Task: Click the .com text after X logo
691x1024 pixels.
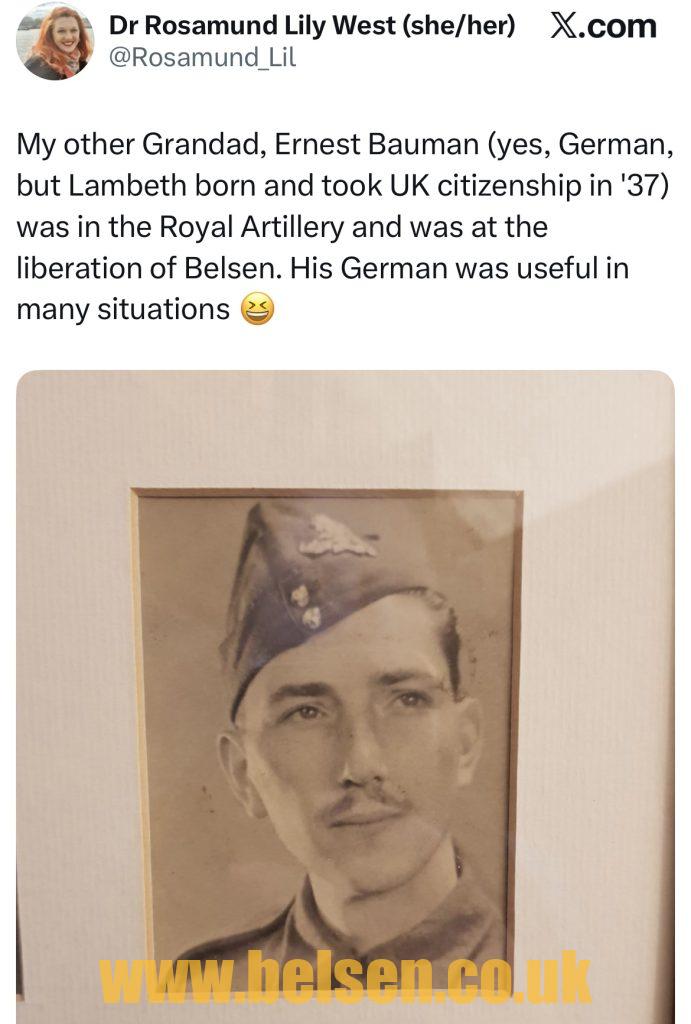Action: pos(617,26)
